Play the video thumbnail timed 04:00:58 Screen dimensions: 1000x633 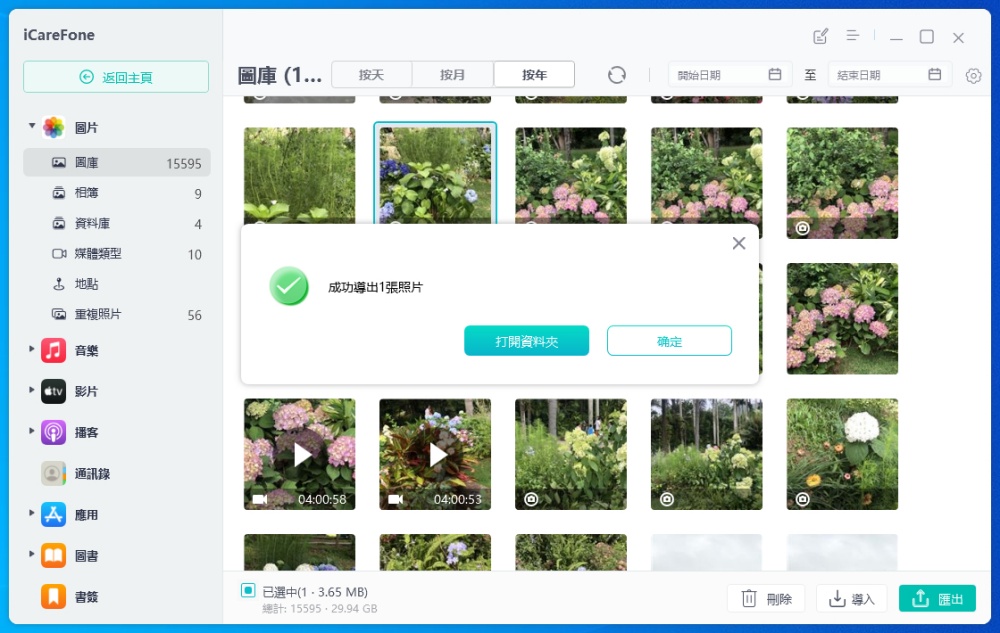tap(300, 454)
